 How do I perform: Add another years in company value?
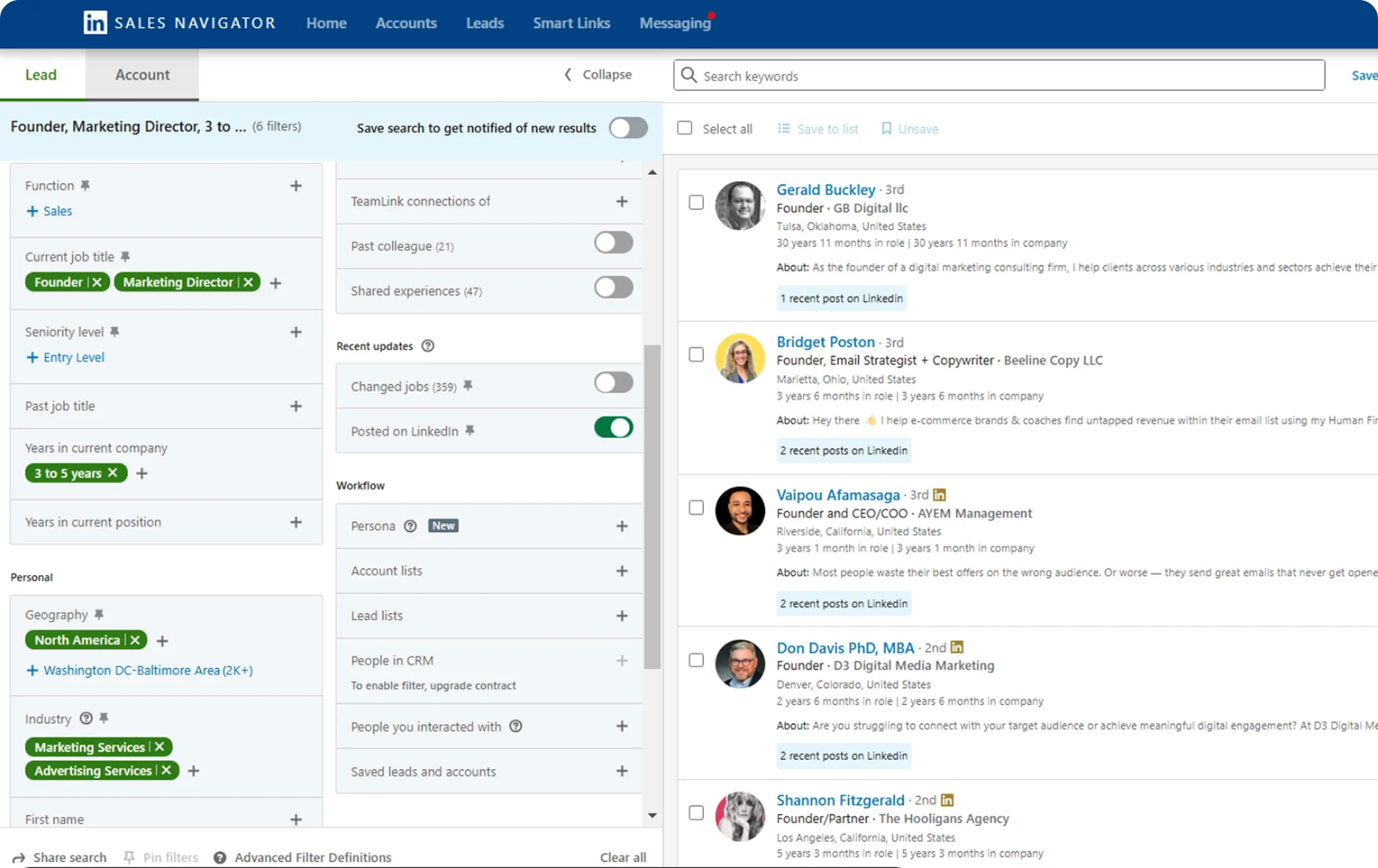point(142,474)
